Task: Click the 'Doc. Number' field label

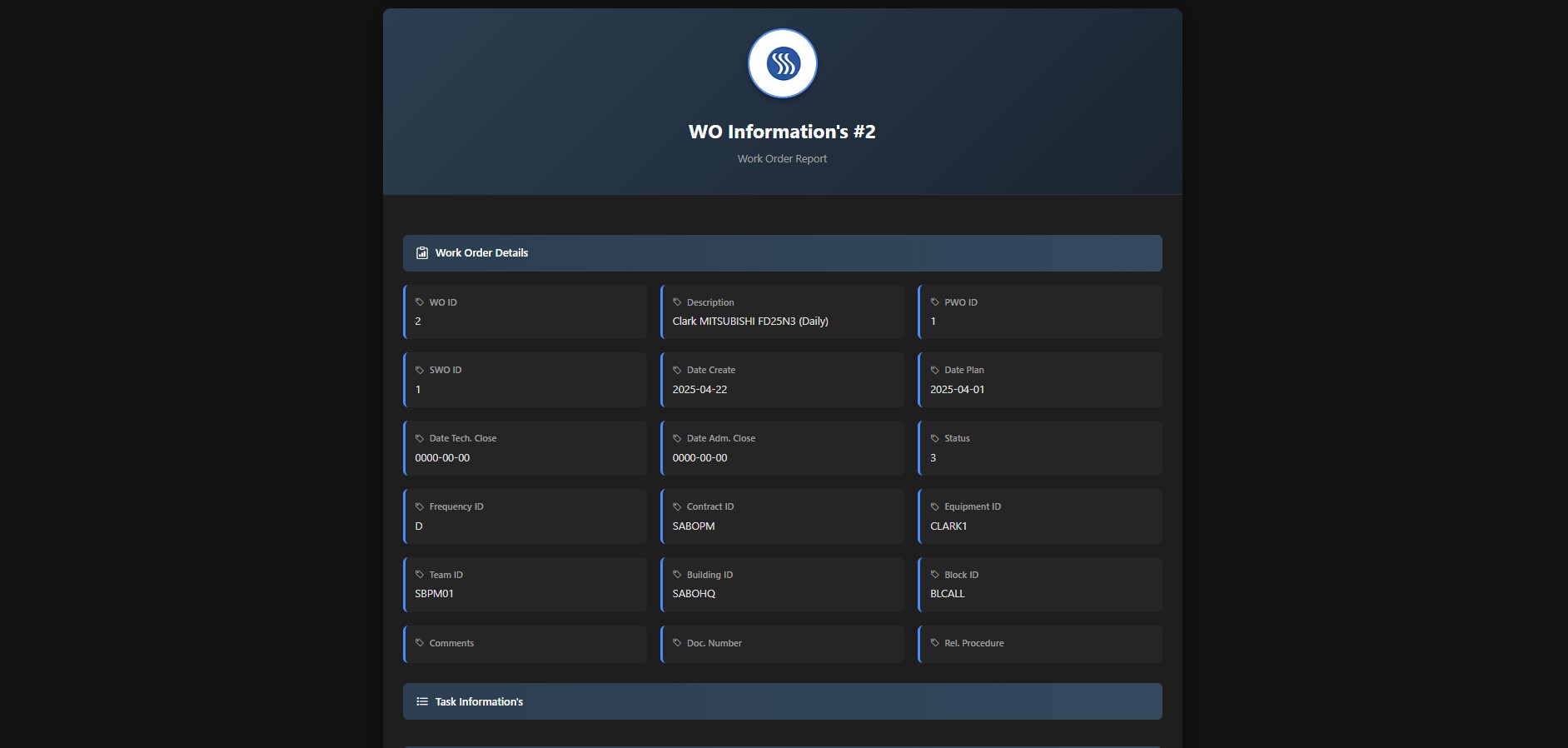Action: pyautogui.click(x=714, y=643)
